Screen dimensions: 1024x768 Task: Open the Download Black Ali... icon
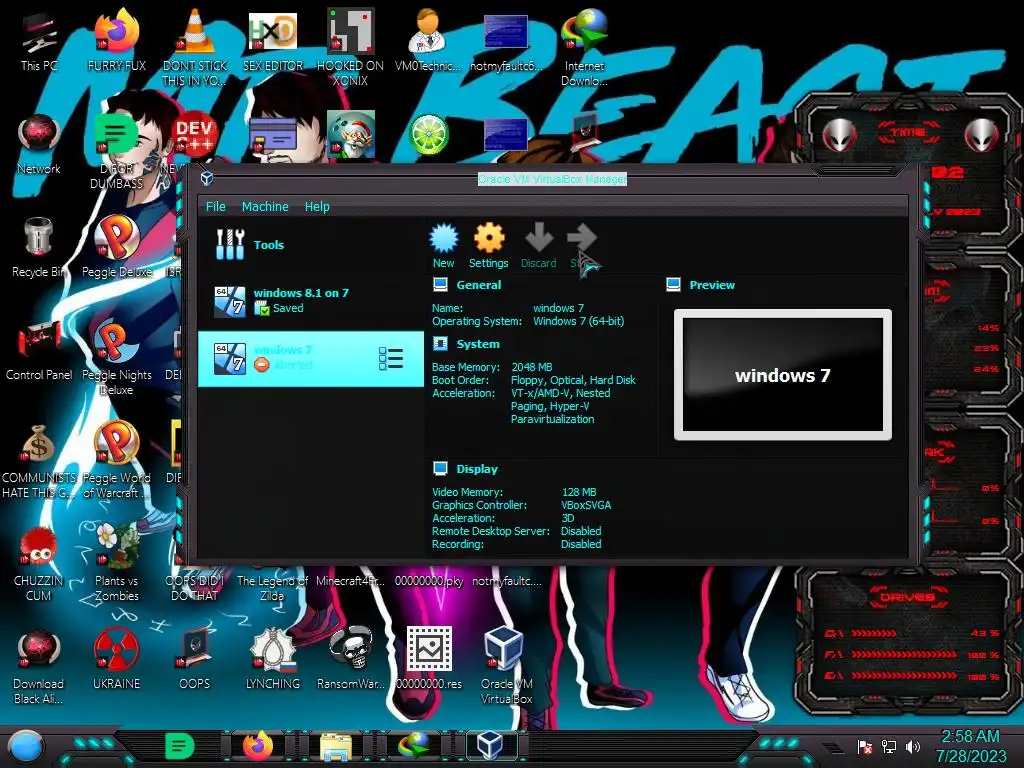click(x=39, y=666)
